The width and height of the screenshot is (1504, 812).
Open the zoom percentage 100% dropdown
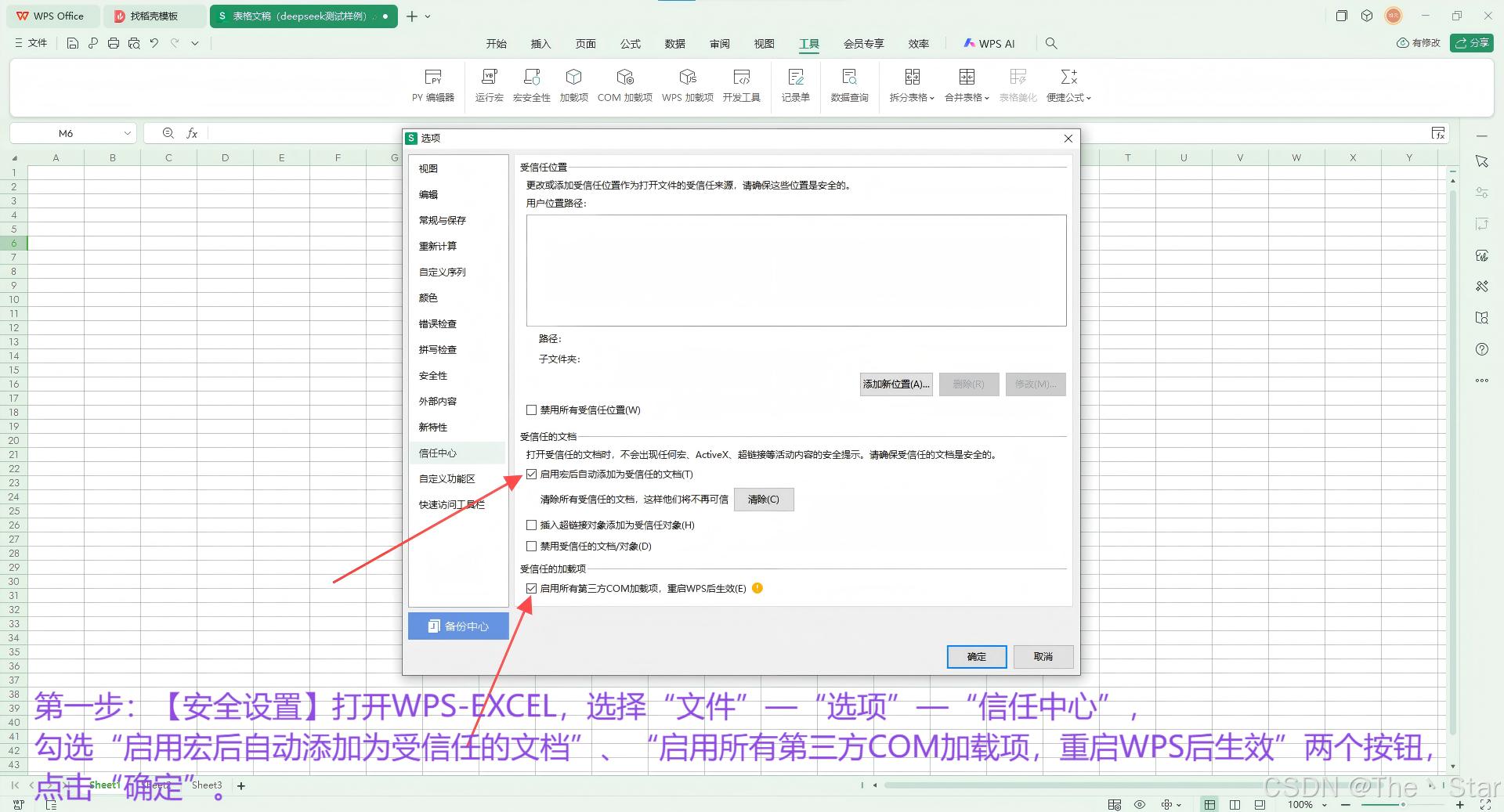pos(1325,805)
